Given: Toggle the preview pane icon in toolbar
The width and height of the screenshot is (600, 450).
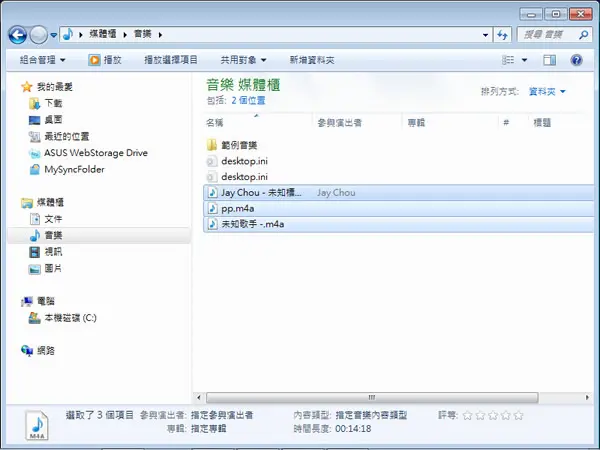Looking at the screenshot, I should click(549, 60).
